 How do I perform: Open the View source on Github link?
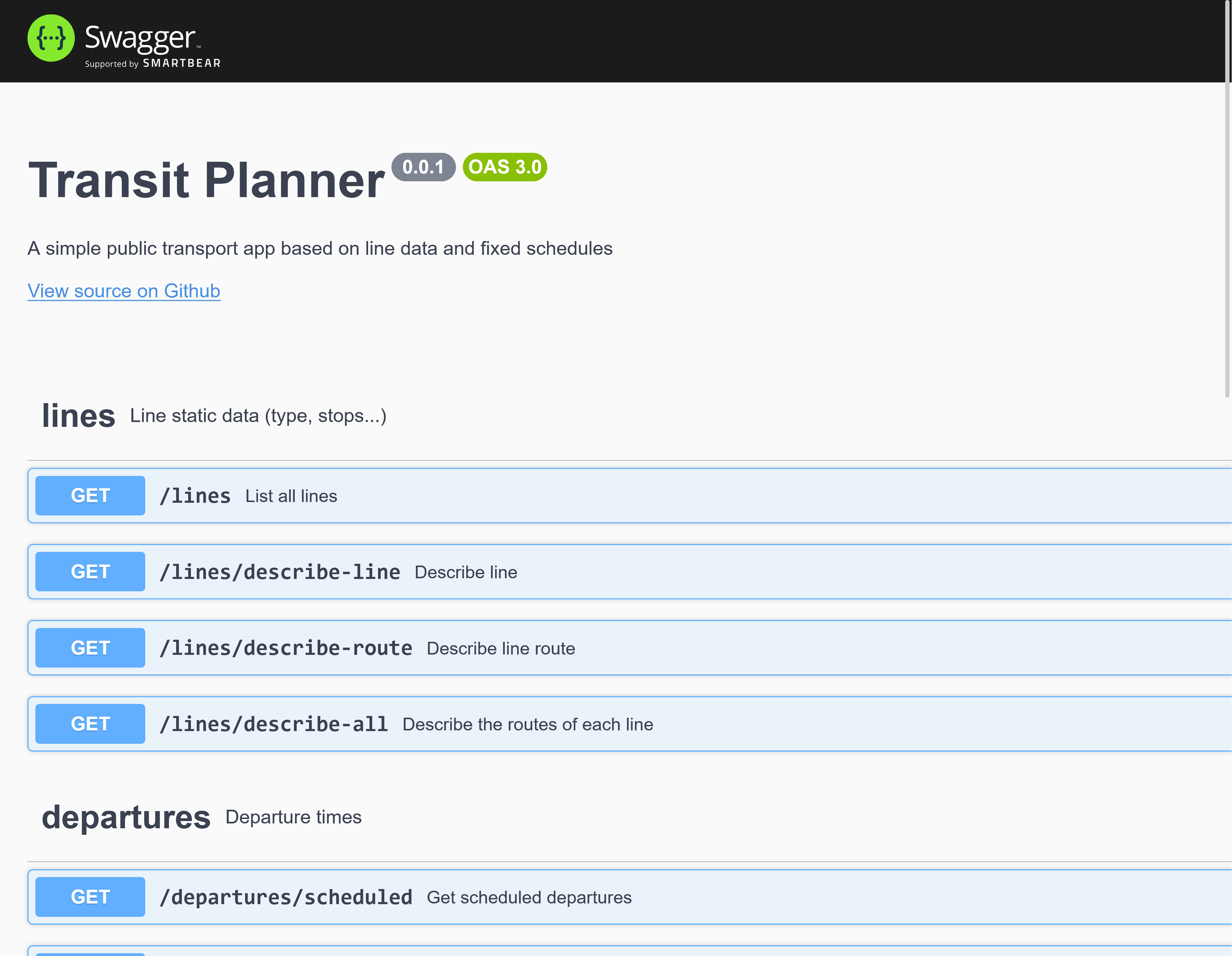[124, 291]
